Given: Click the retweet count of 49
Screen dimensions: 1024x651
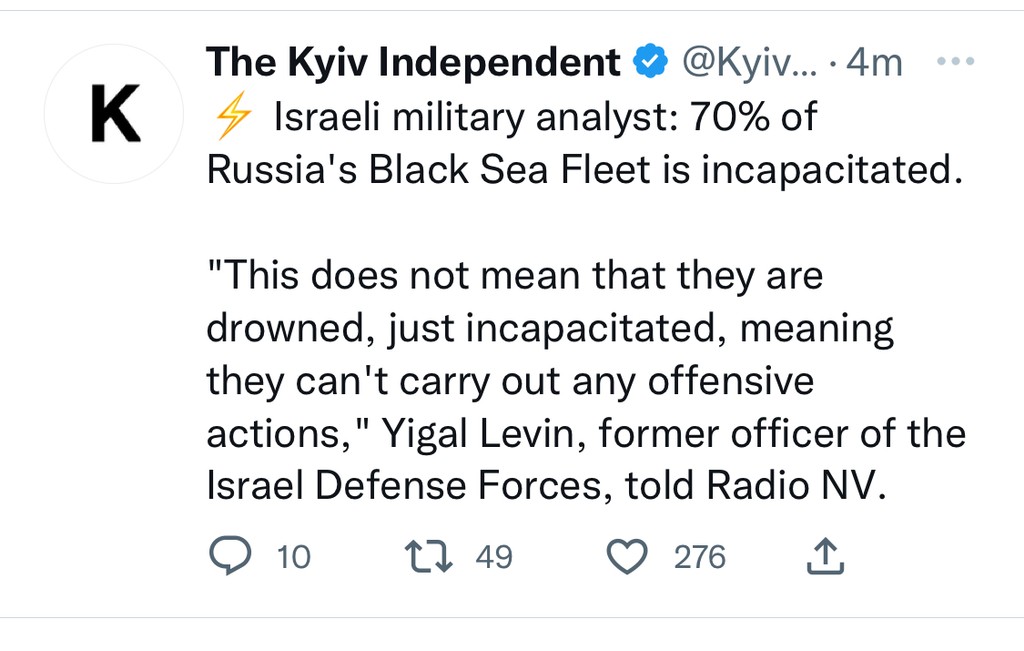Looking at the screenshot, I should click(494, 557).
